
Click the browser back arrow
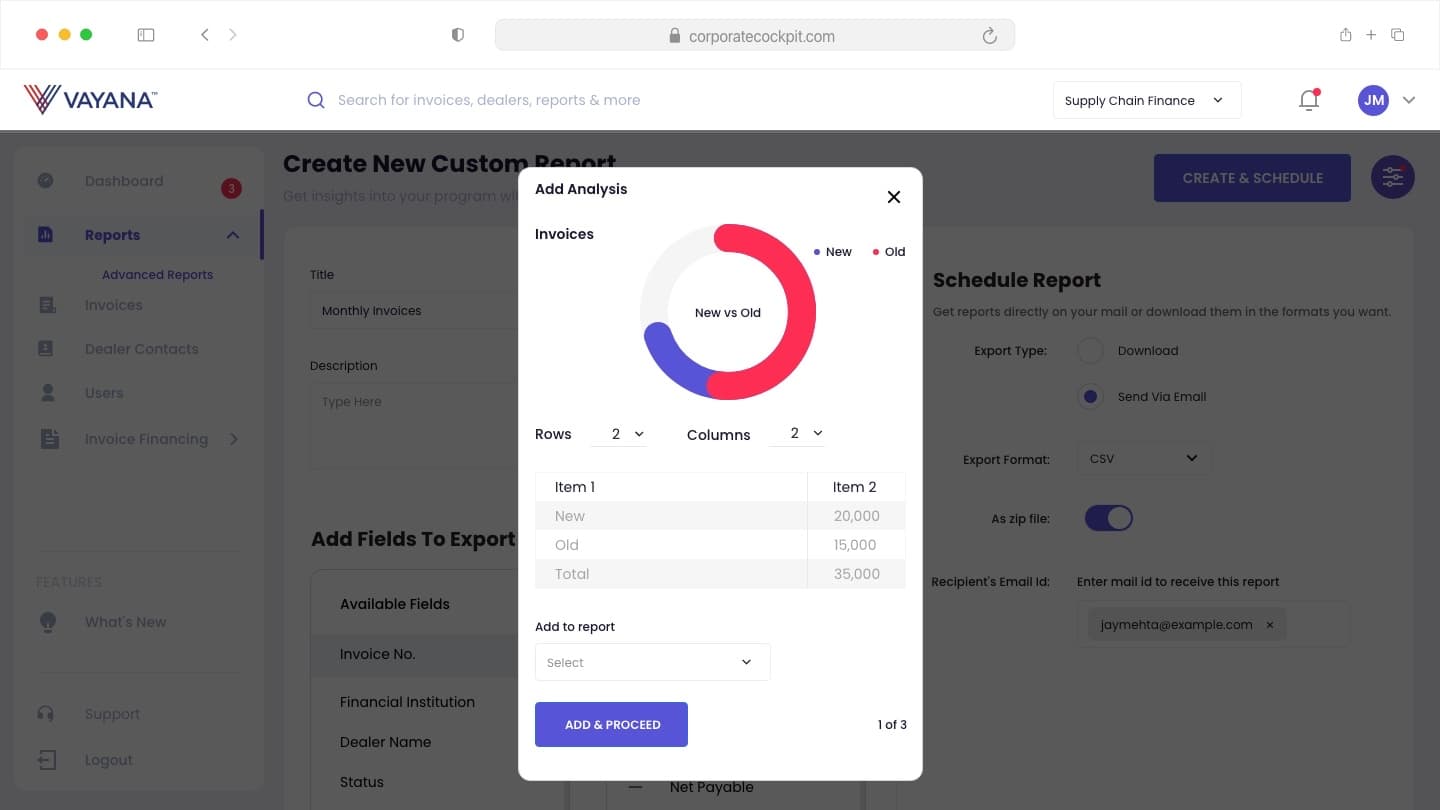(205, 34)
